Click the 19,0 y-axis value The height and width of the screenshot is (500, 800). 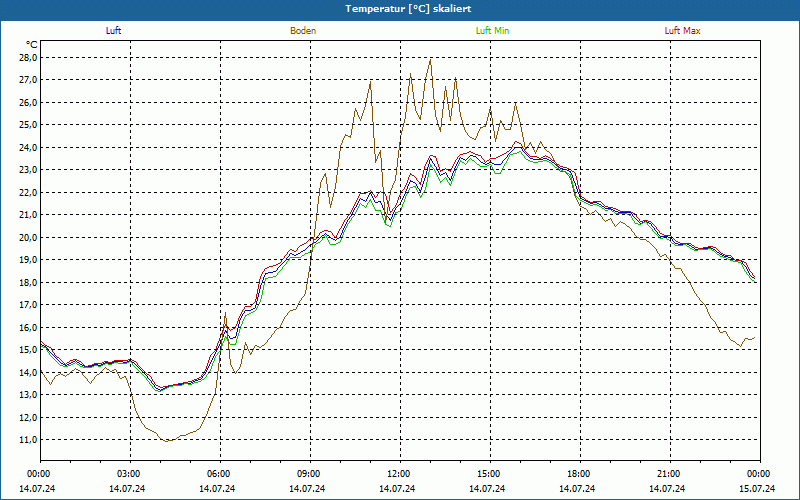pyautogui.click(x=29, y=260)
